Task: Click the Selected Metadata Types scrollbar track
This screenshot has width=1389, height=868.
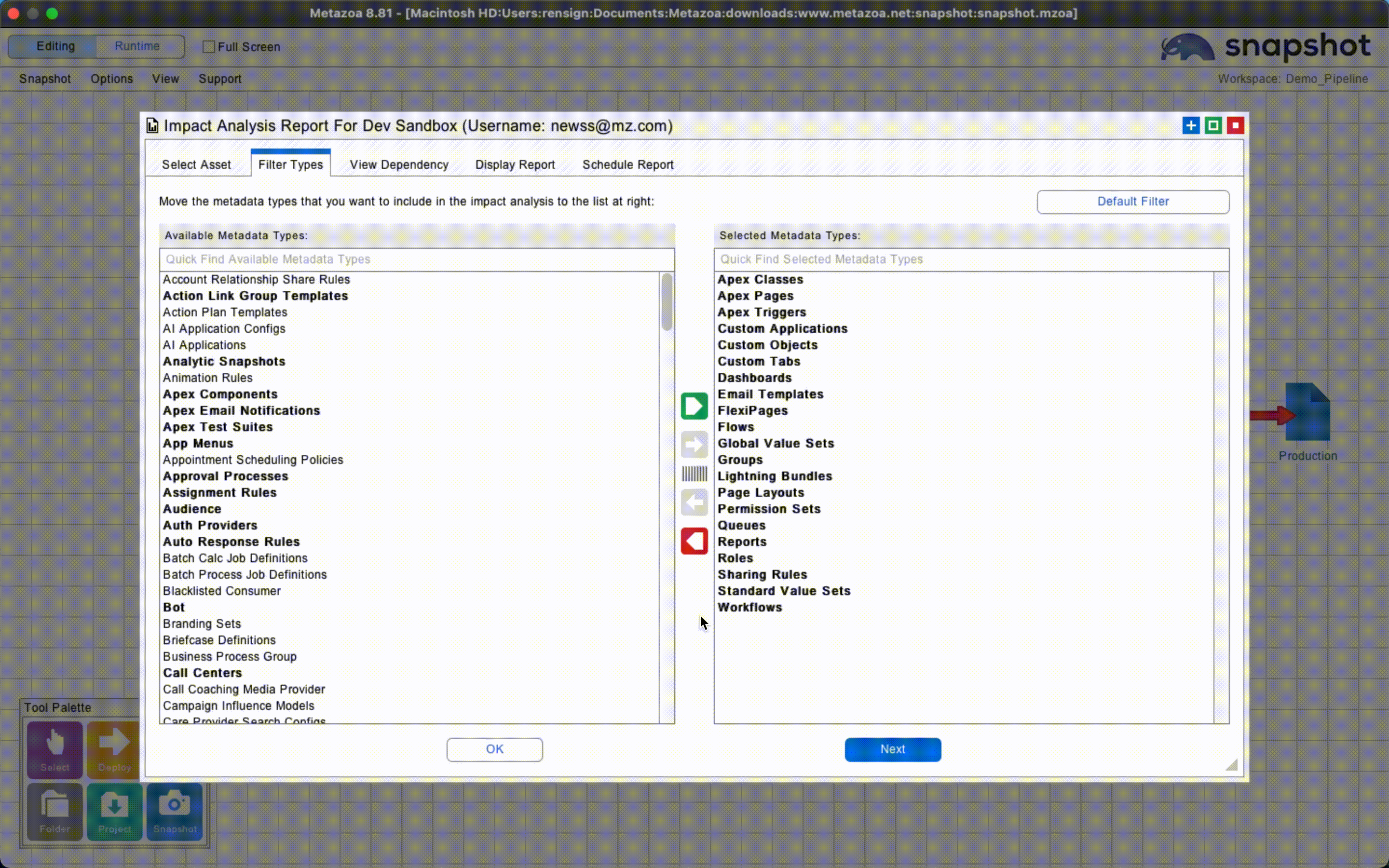Action: click(x=1221, y=497)
